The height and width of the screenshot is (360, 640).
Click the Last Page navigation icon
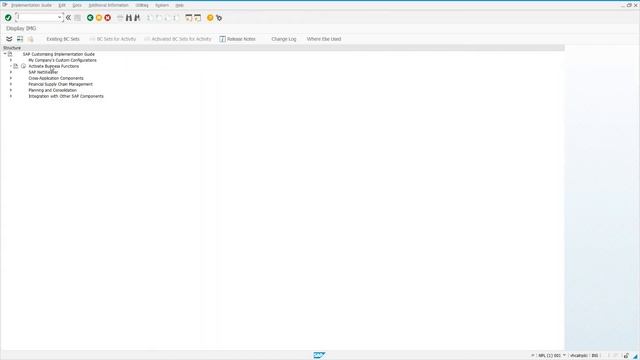(x=176, y=18)
